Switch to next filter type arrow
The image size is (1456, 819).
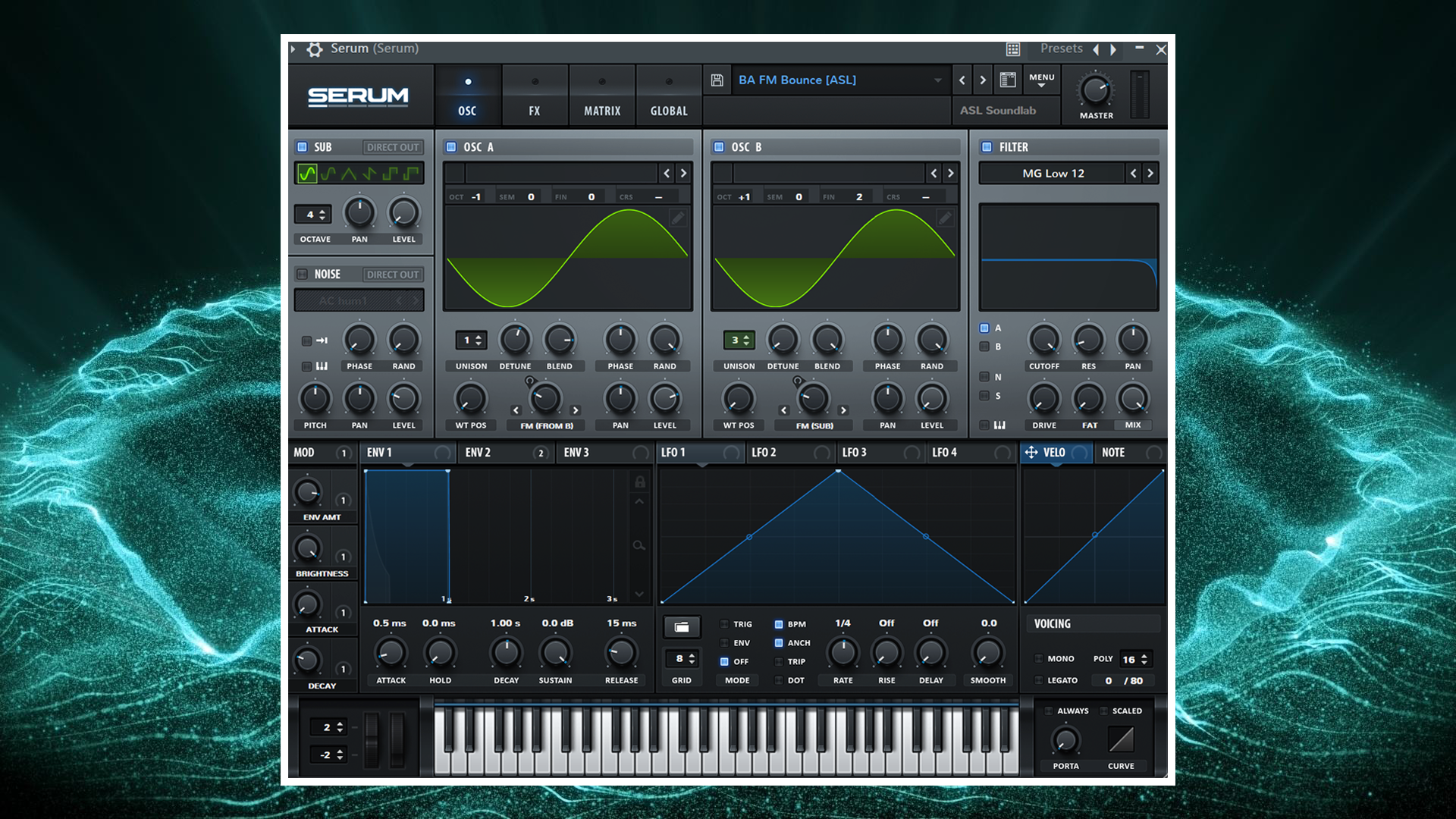1150,174
